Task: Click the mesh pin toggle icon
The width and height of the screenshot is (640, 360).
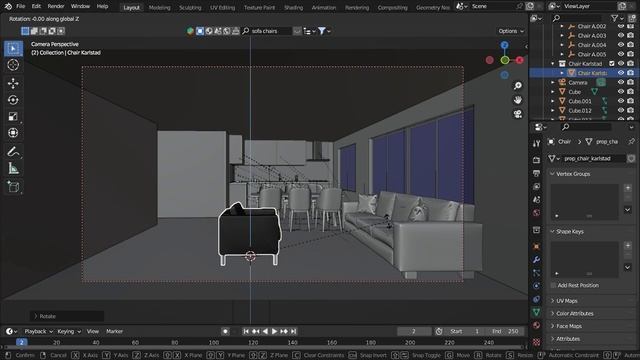Action: click(631, 142)
